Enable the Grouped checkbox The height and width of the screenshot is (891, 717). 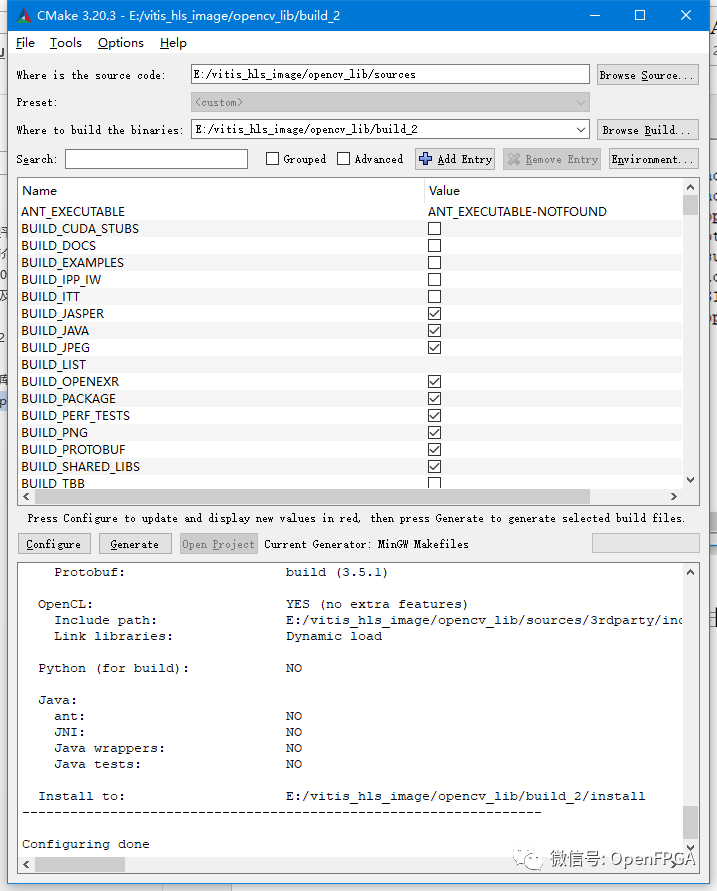pos(273,159)
